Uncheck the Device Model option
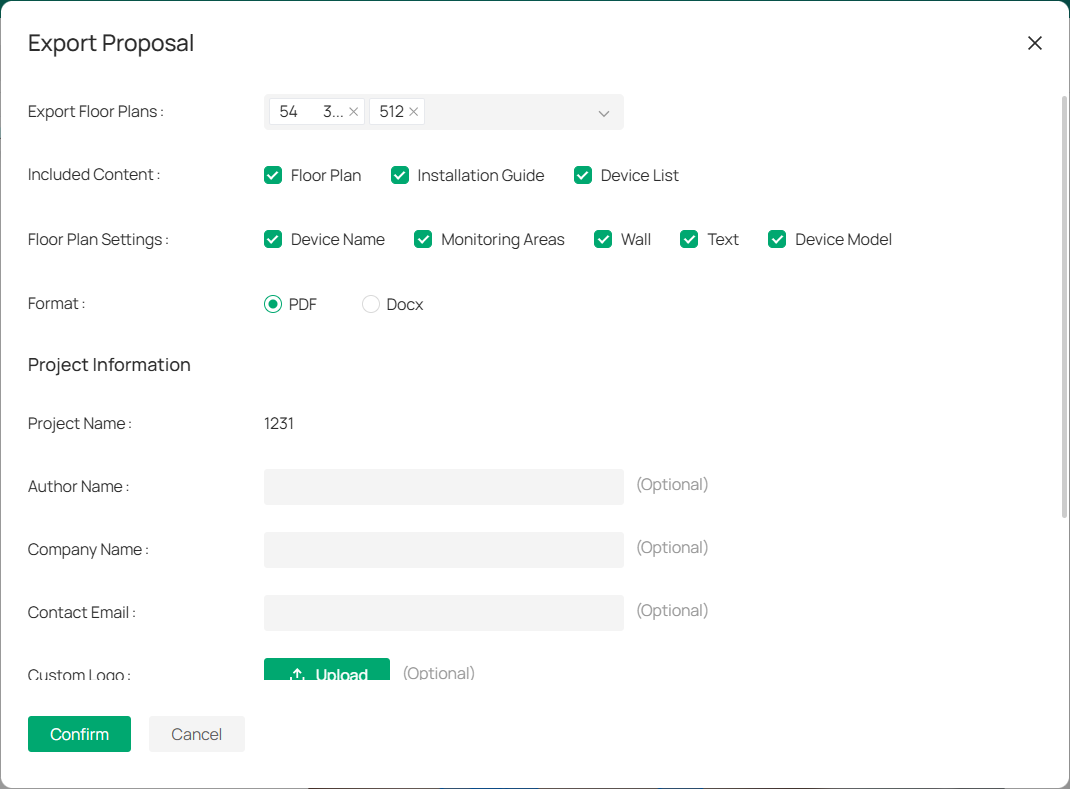Image resolution: width=1070 pixels, height=789 pixels. 777,239
